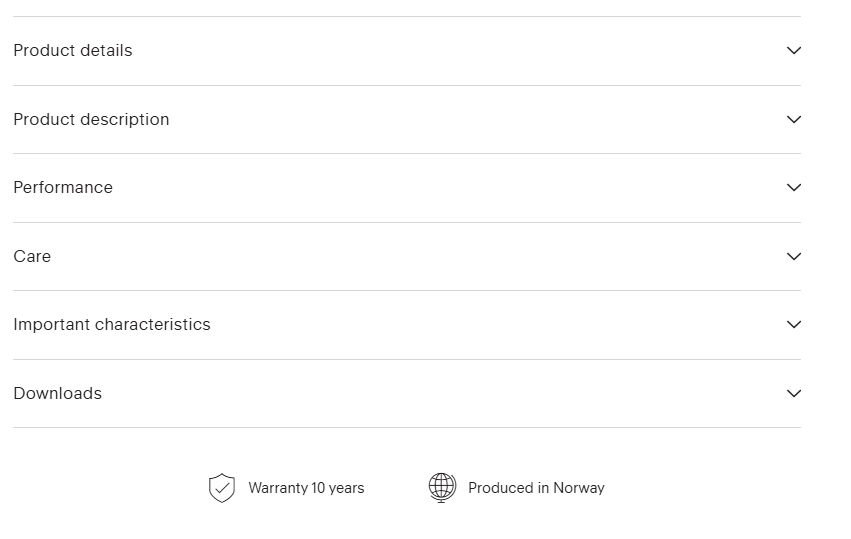Show Important characteristics by clicking its title

click(x=112, y=325)
